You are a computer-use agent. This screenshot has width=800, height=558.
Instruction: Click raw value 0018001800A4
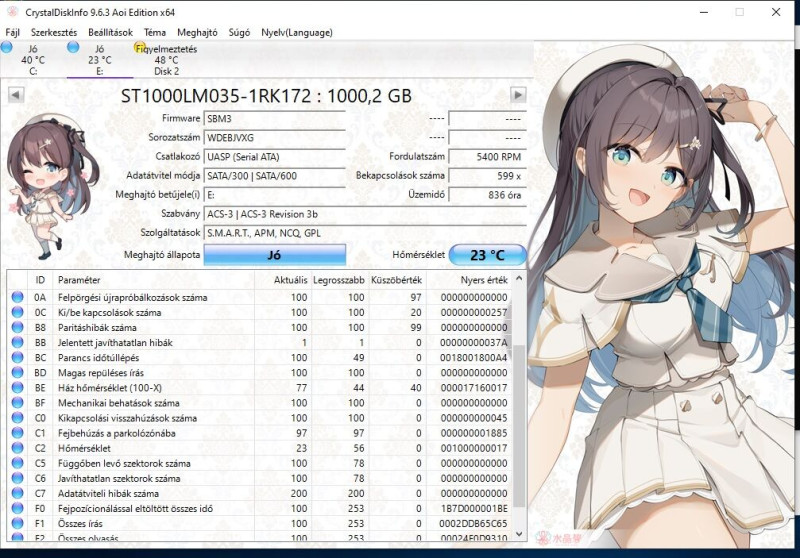tap(473, 358)
